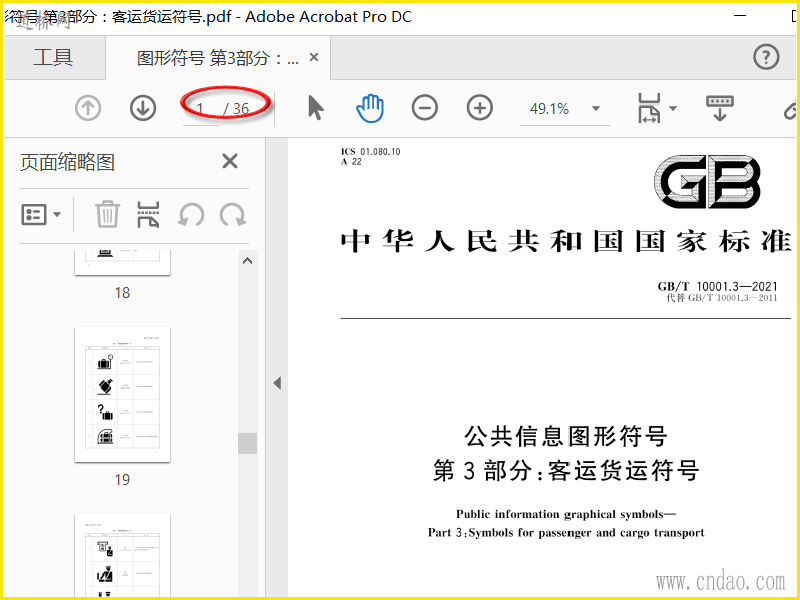Collapse the navigation pane with left triangle
The width and height of the screenshot is (800, 600).
(x=277, y=383)
